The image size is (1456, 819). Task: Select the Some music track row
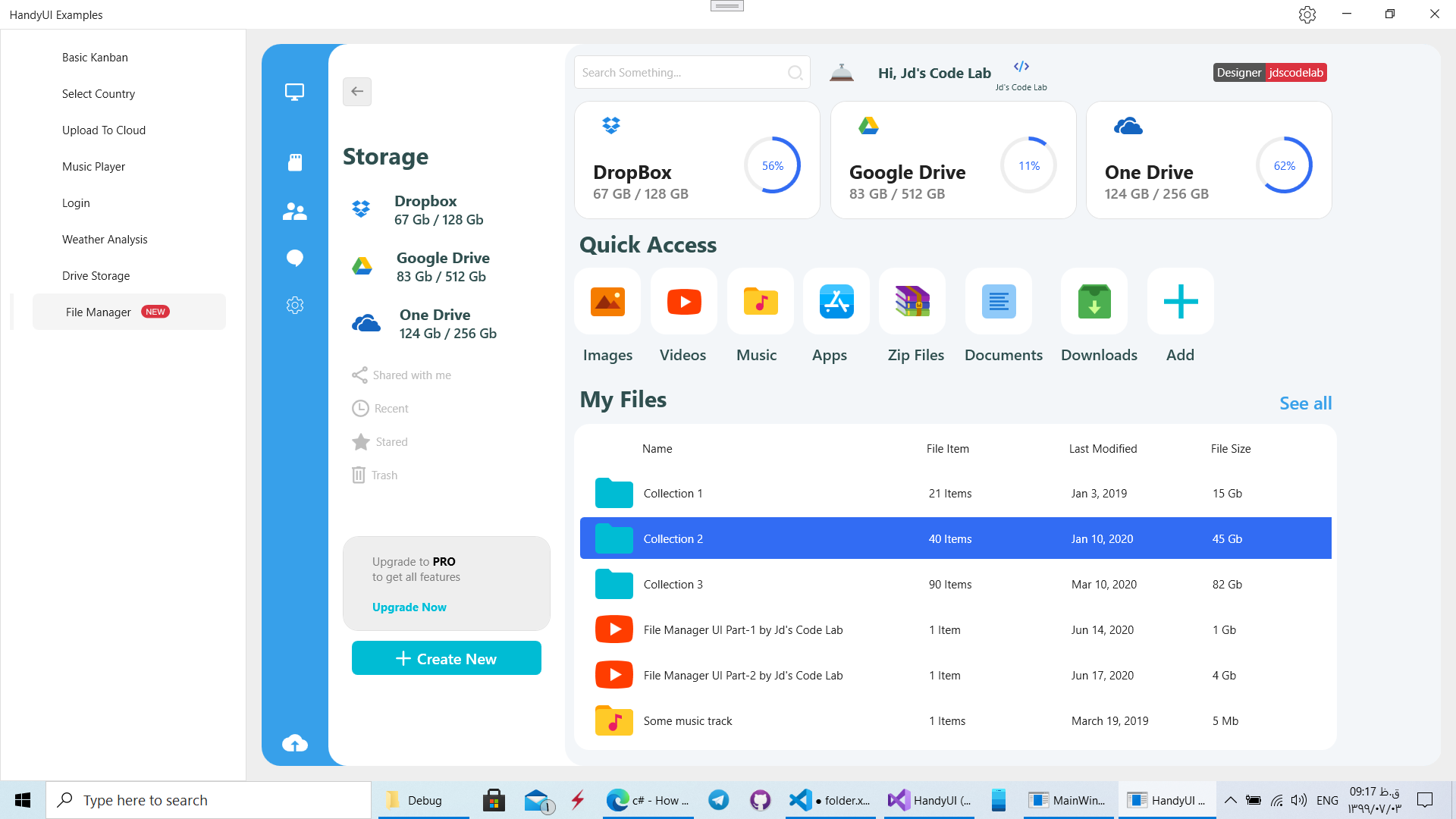955,720
